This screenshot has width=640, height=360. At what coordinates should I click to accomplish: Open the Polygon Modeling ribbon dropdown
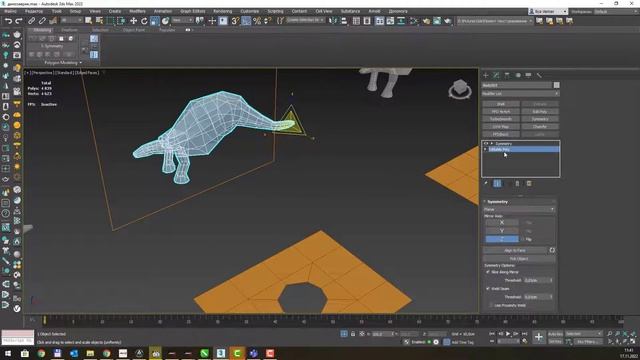pos(63,63)
